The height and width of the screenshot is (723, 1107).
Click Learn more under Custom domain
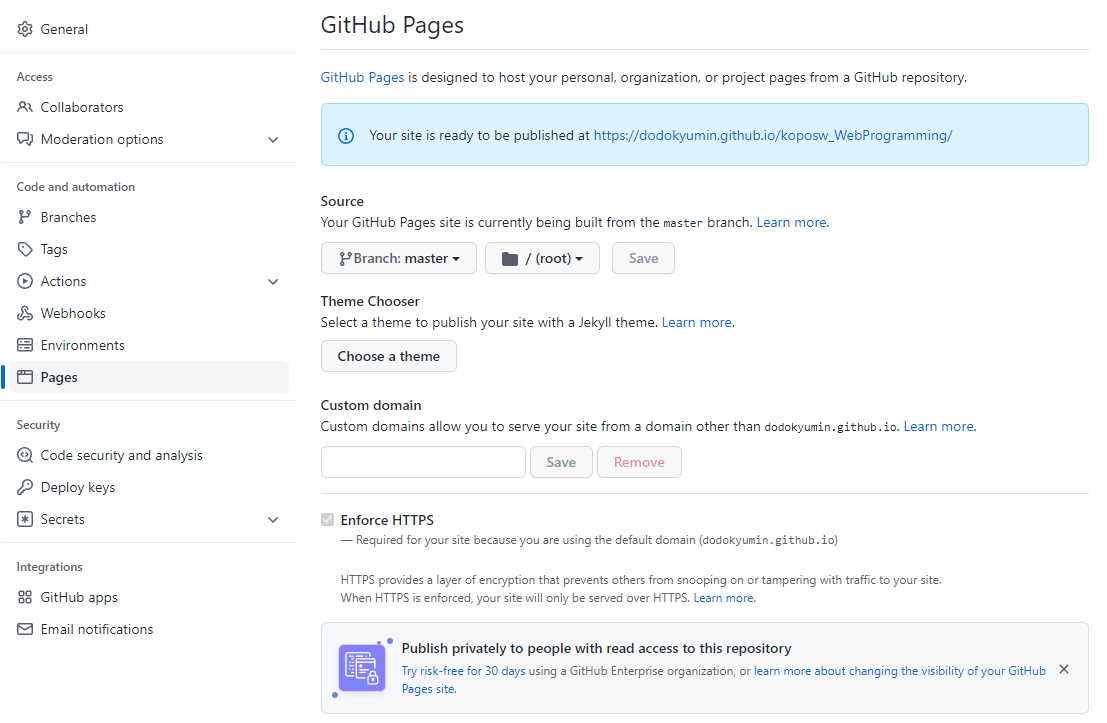[938, 426]
